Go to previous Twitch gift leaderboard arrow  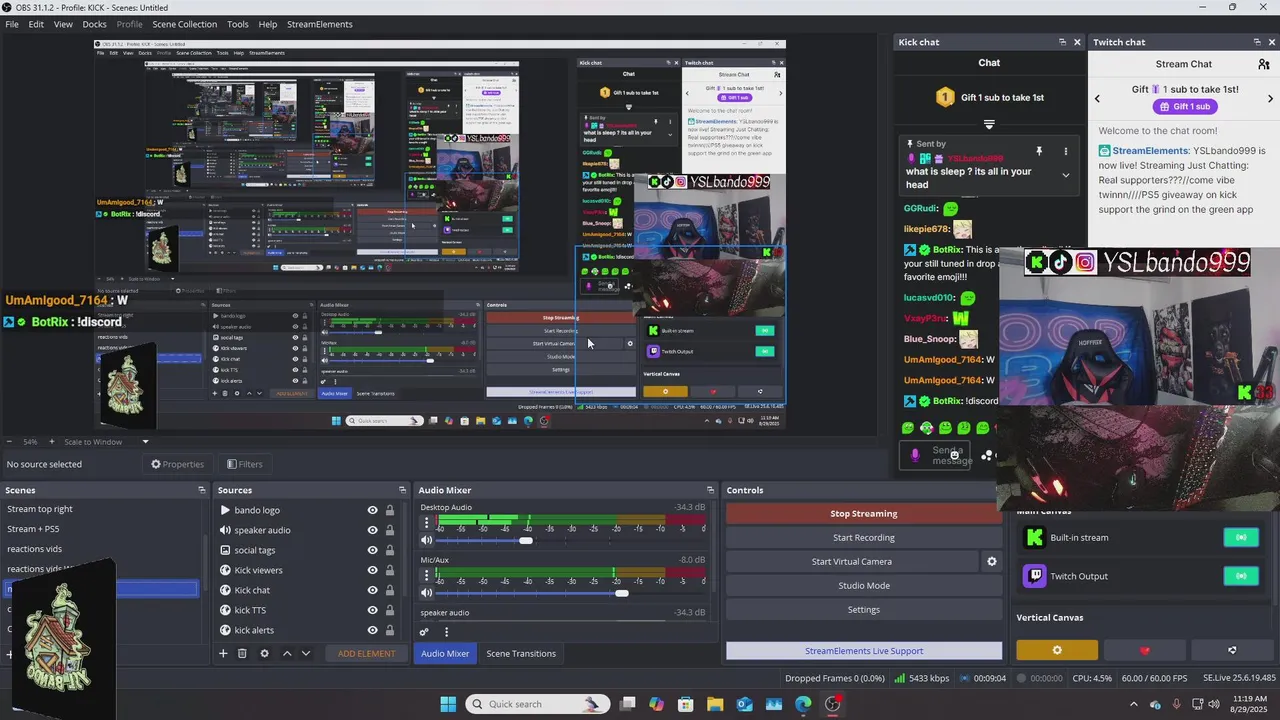click(1097, 98)
